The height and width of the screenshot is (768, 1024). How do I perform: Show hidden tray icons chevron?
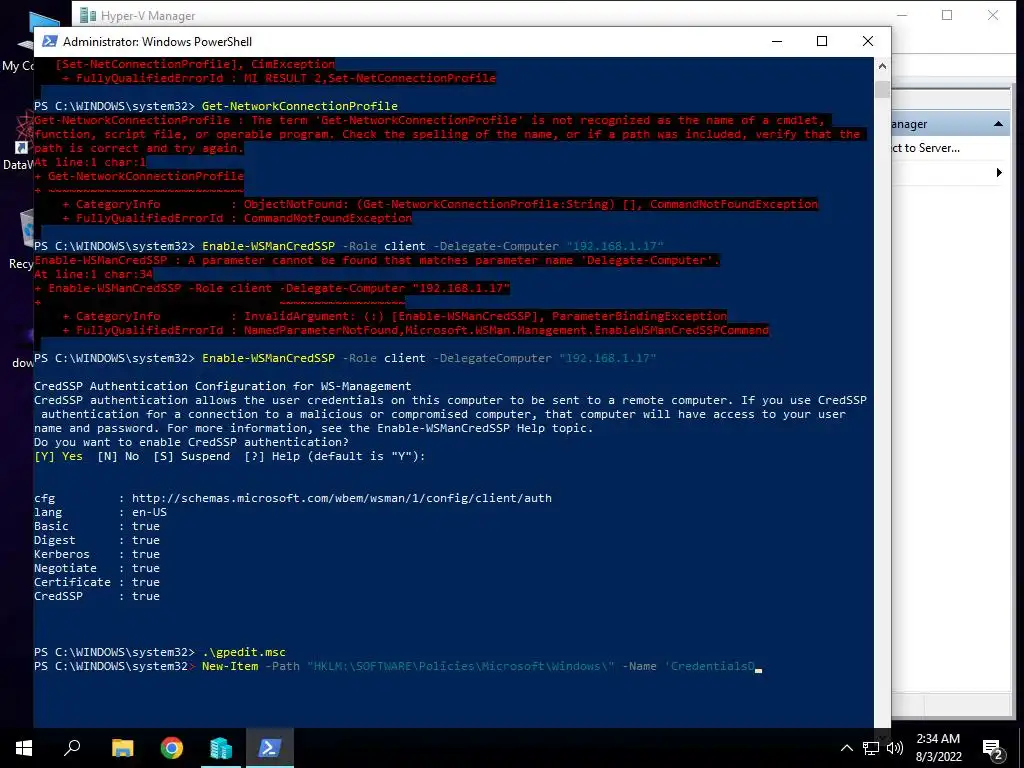pyautogui.click(x=846, y=748)
